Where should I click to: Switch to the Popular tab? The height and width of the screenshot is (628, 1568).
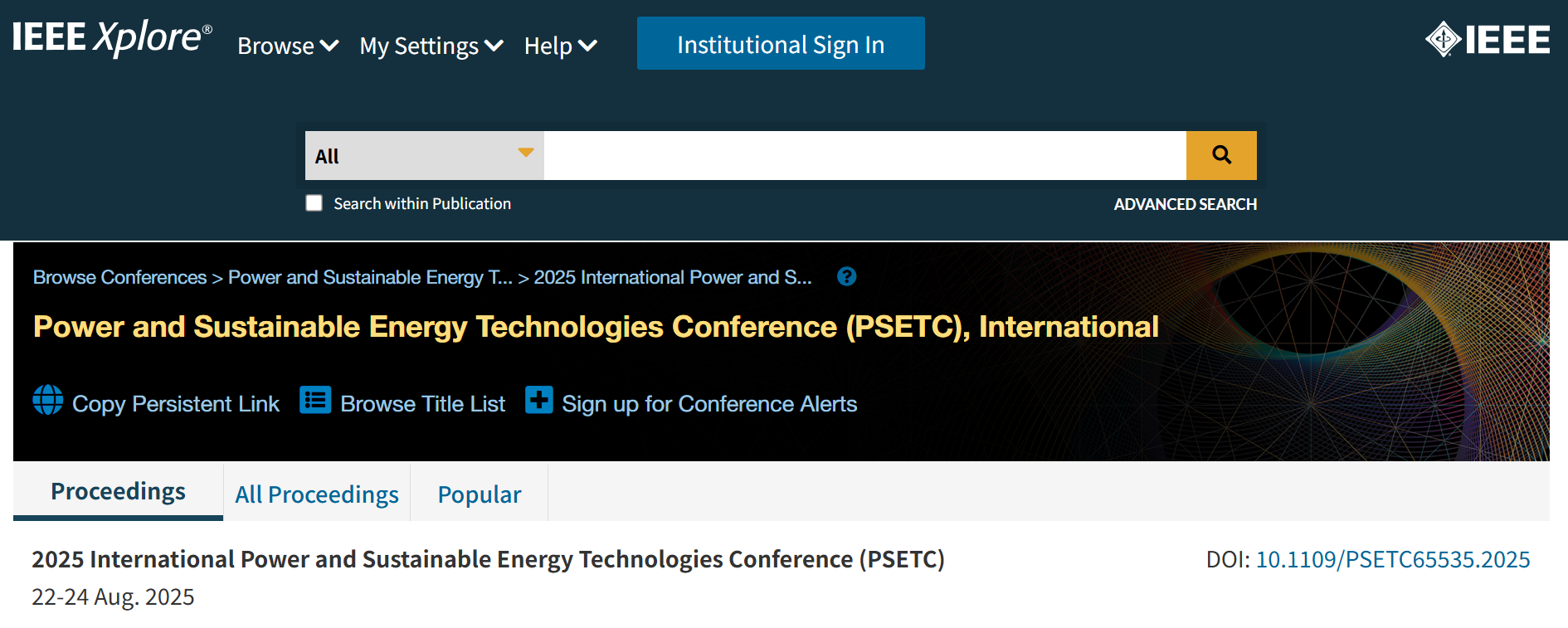(x=480, y=494)
